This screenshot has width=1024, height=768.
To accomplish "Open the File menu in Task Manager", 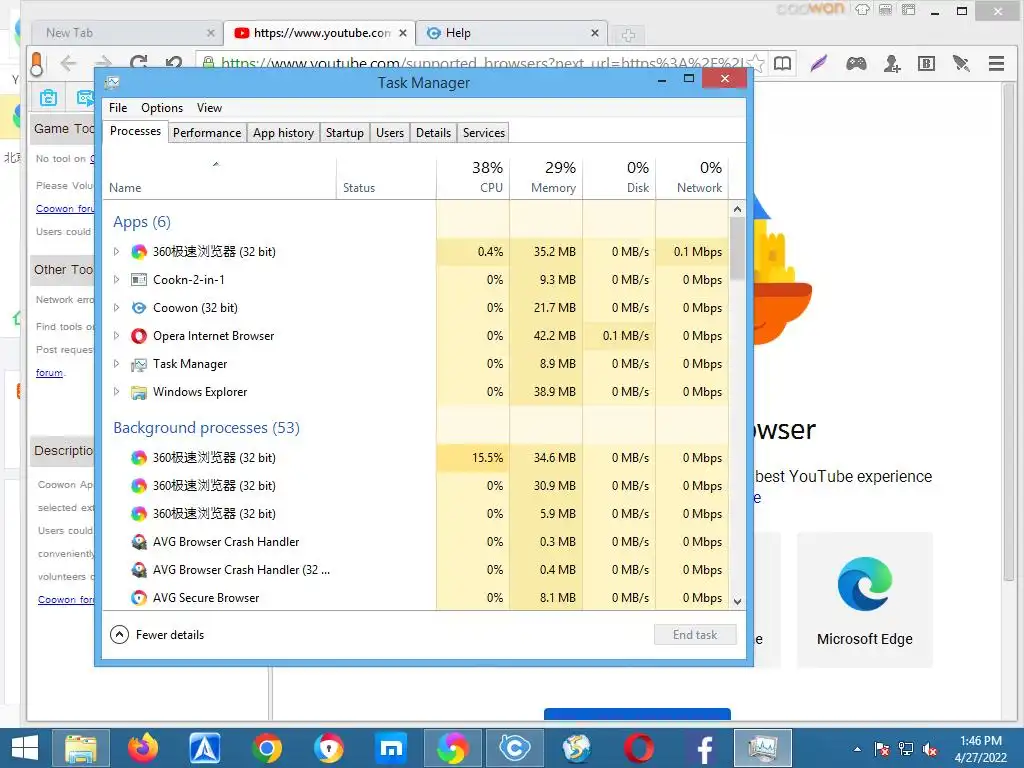I will [118, 108].
